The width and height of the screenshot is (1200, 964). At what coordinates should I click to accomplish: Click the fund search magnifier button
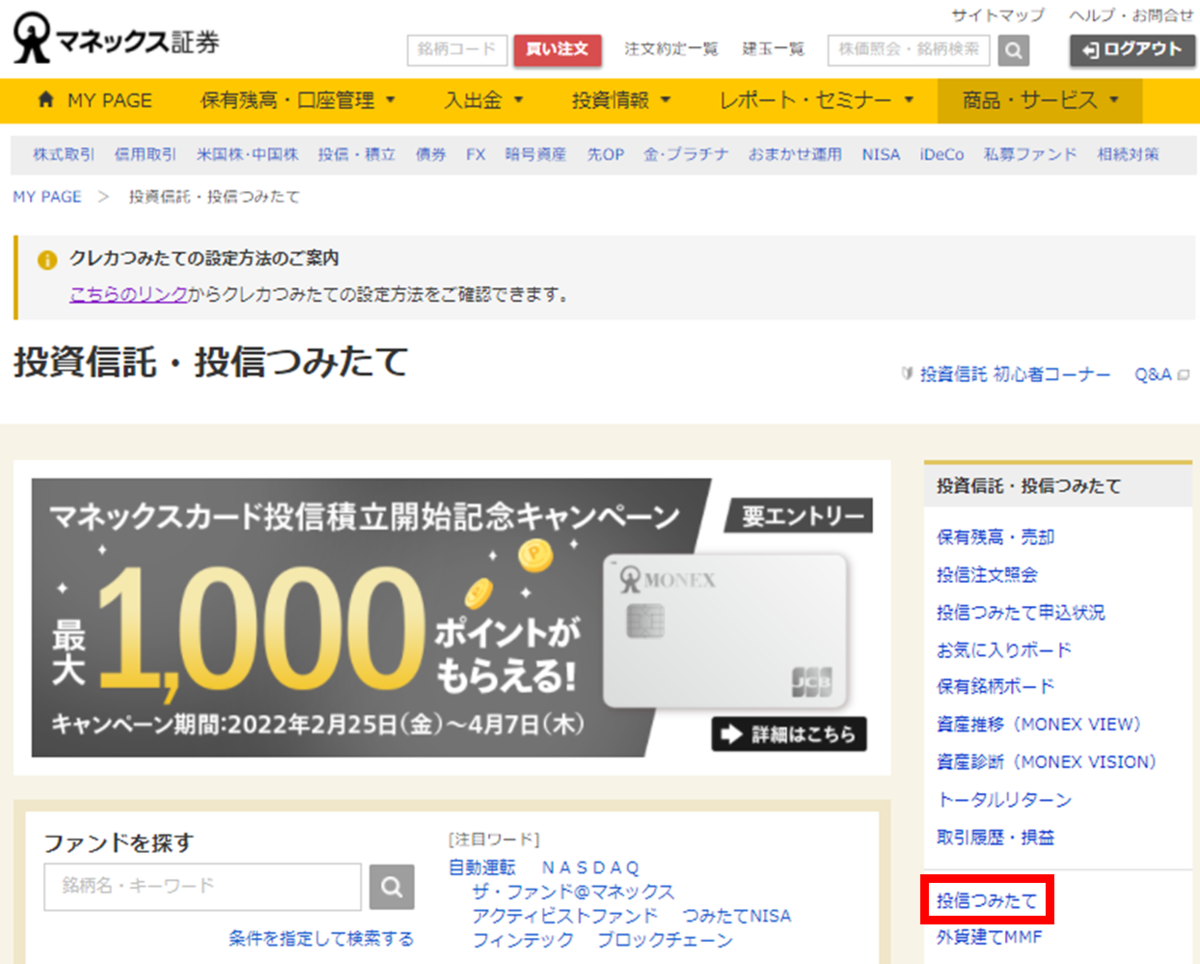click(392, 886)
